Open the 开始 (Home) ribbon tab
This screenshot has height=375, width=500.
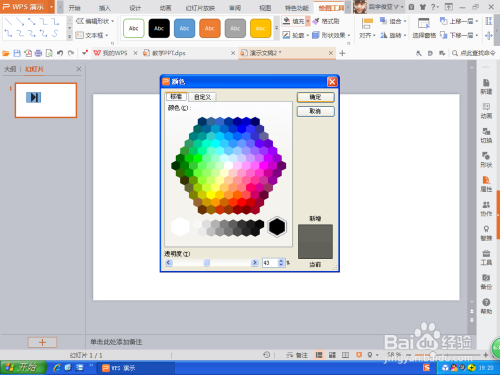[x=75, y=8]
